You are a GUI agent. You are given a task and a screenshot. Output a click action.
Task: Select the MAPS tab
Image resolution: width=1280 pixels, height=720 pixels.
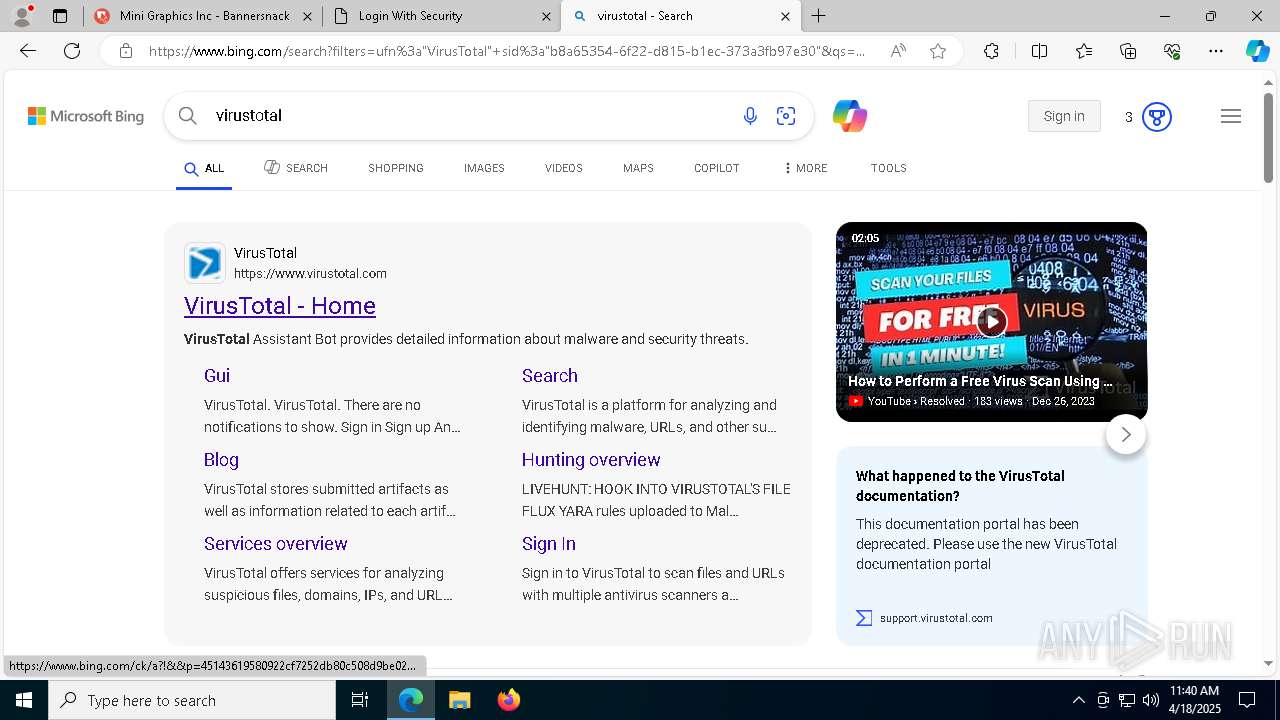pos(638,168)
